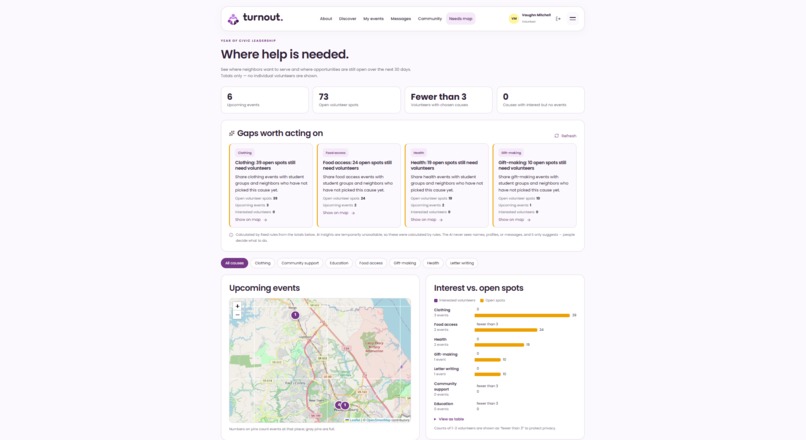Filter by the Community support chip
The height and width of the screenshot is (440, 806).
pyautogui.click(x=300, y=263)
